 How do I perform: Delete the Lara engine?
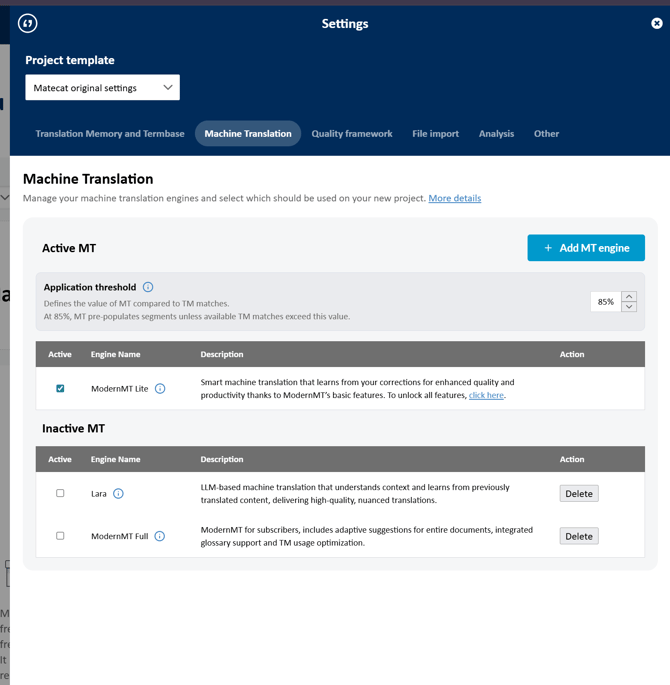579,494
